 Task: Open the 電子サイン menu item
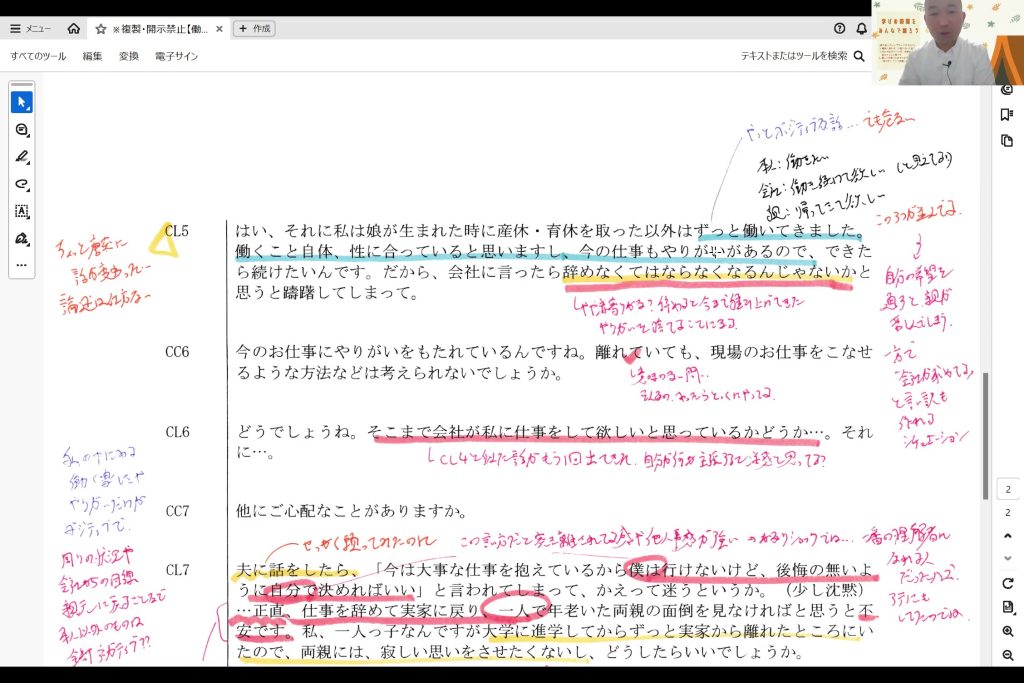(176, 56)
